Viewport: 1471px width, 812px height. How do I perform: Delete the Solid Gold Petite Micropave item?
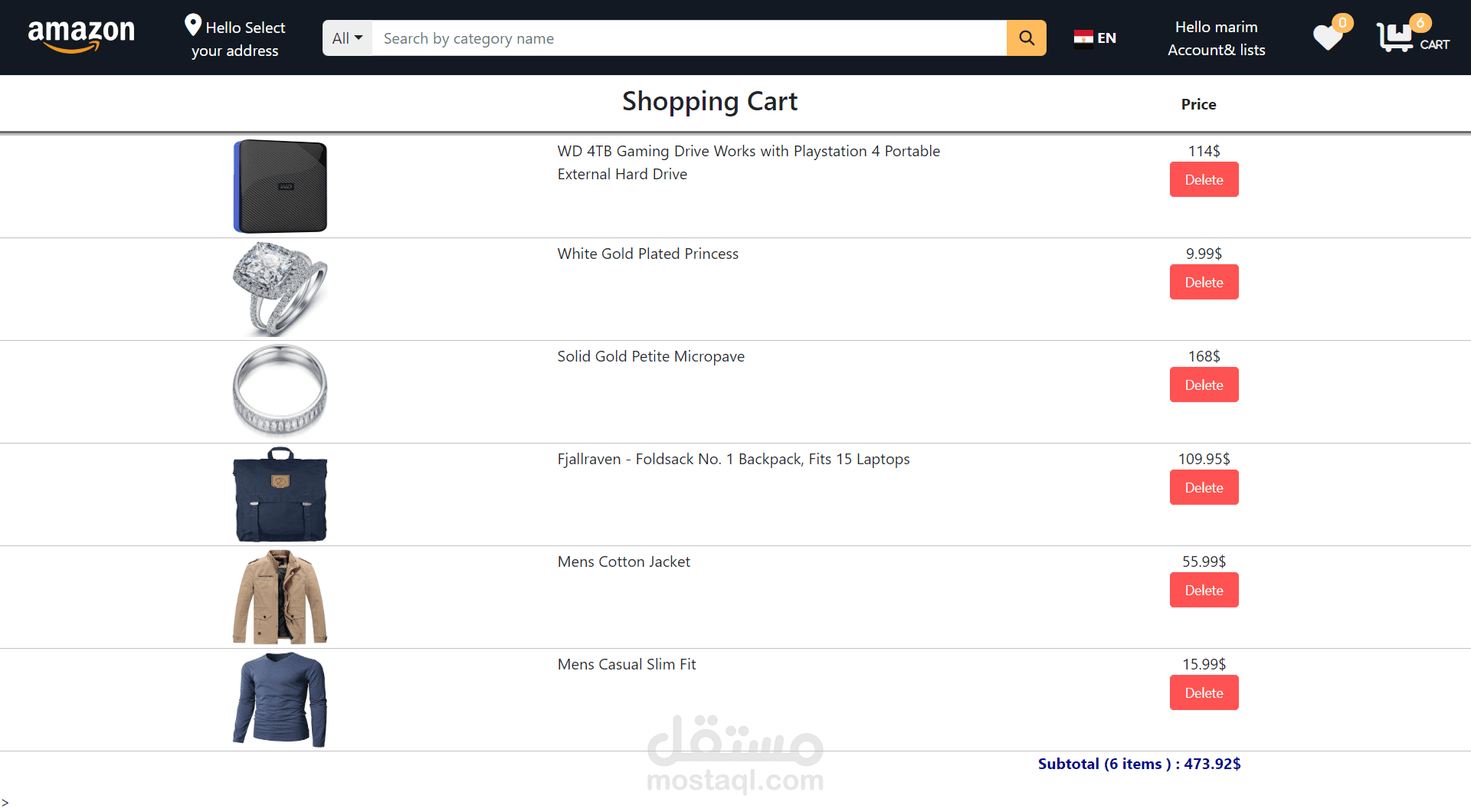1204,385
